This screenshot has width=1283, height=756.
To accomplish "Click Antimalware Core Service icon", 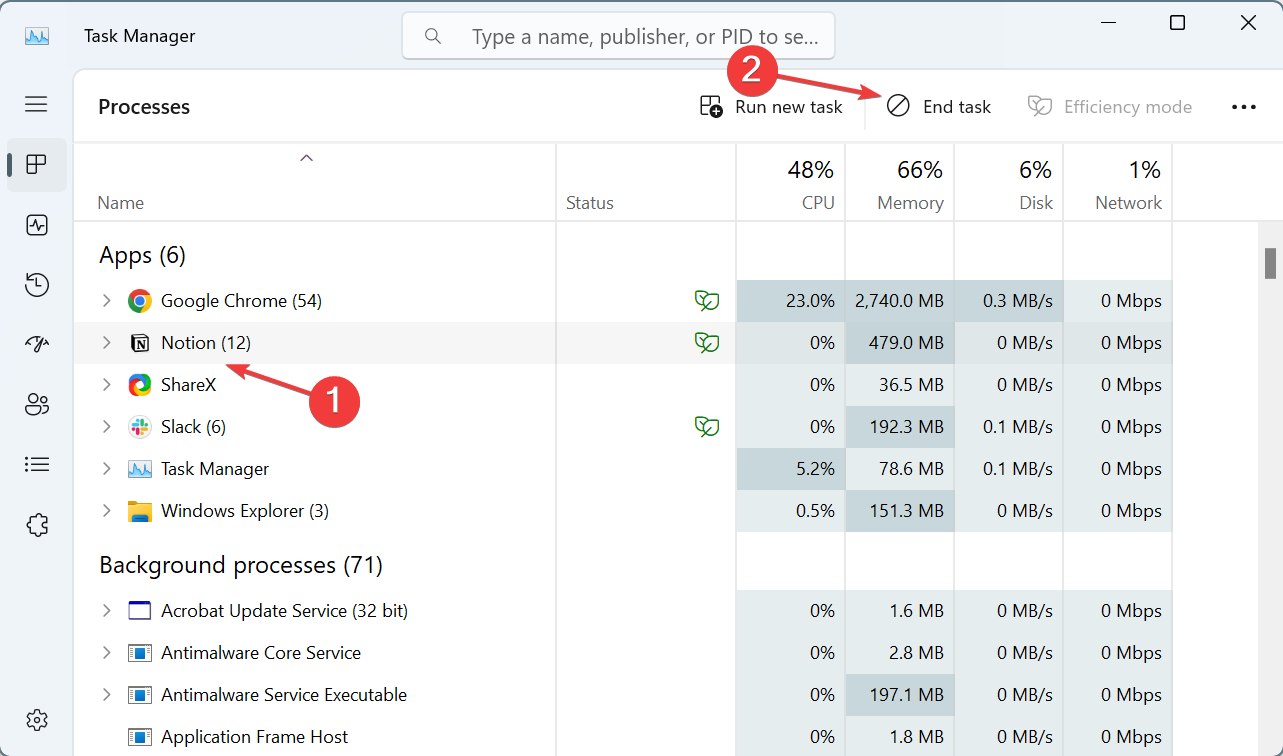I will coord(139,653).
